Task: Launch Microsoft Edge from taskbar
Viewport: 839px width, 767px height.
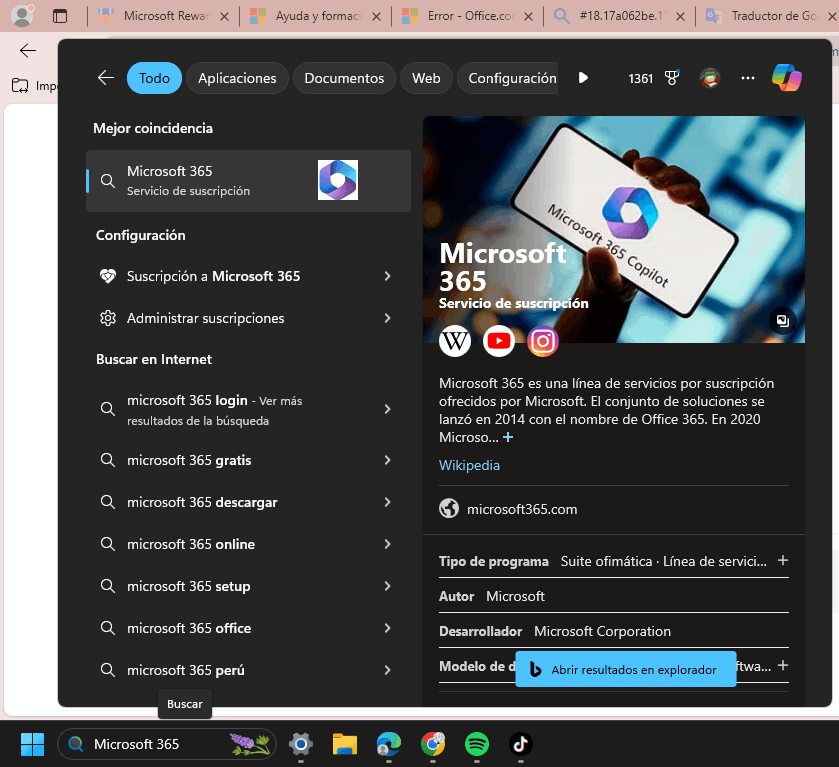Action: pyautogui.click(x=389, y=744)
